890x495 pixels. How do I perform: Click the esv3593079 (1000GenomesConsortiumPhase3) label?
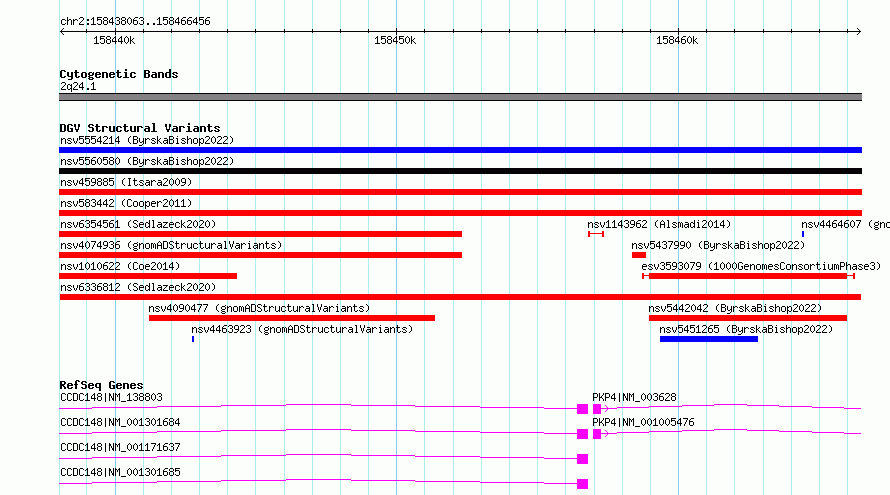coord(761,266)
